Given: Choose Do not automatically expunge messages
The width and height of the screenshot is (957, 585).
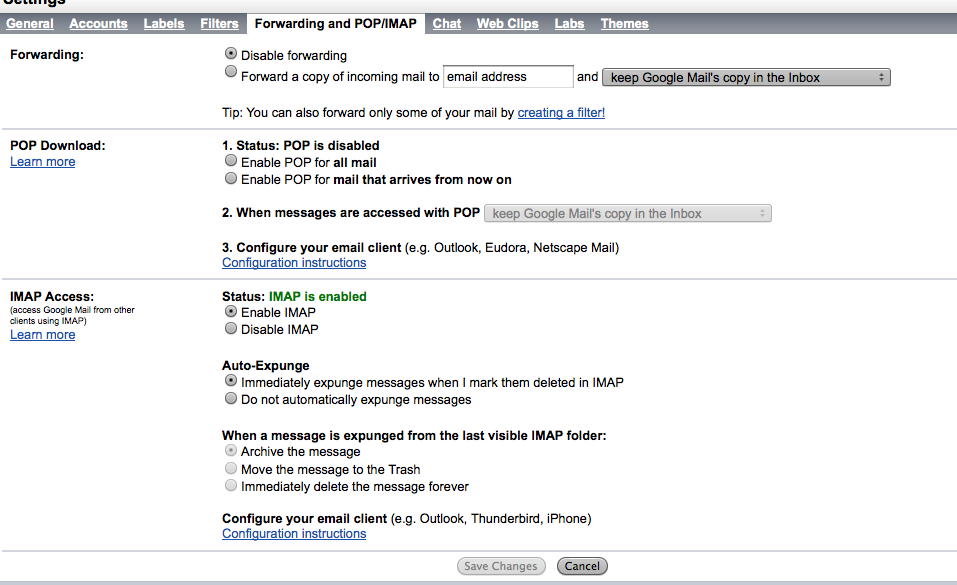Looking at the screenshot, I should pos(231,399).
